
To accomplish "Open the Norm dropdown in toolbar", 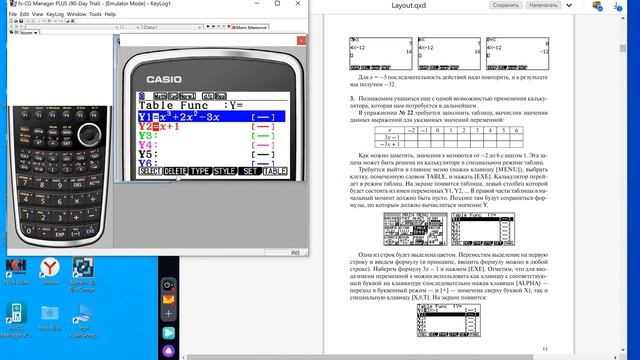I will tap(29, 33).
